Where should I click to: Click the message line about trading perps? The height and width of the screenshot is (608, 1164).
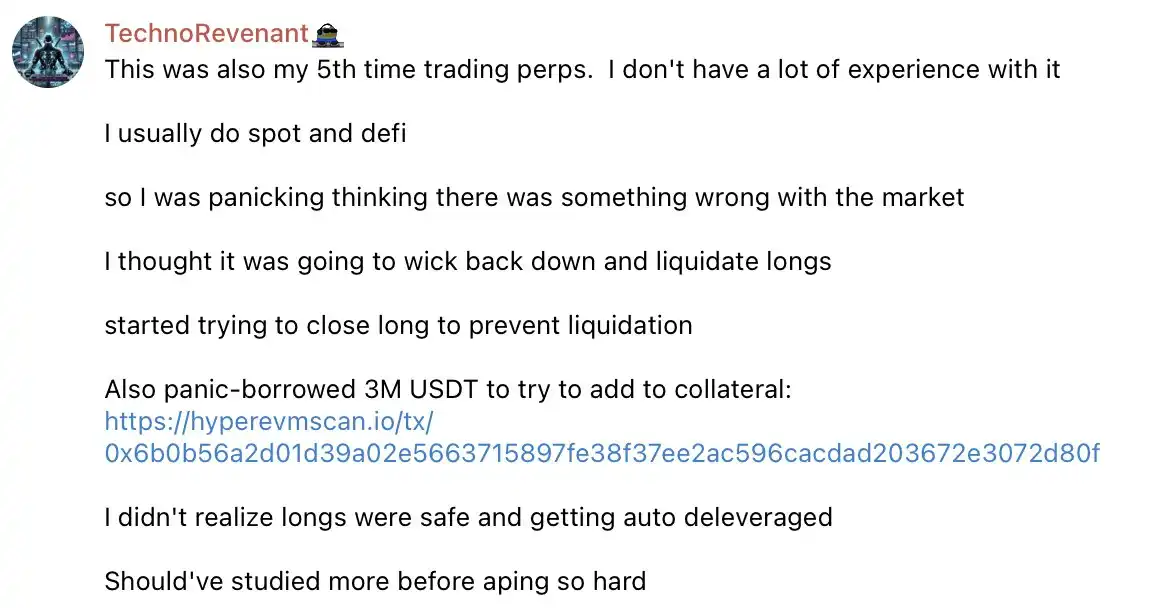coord(582,69)
